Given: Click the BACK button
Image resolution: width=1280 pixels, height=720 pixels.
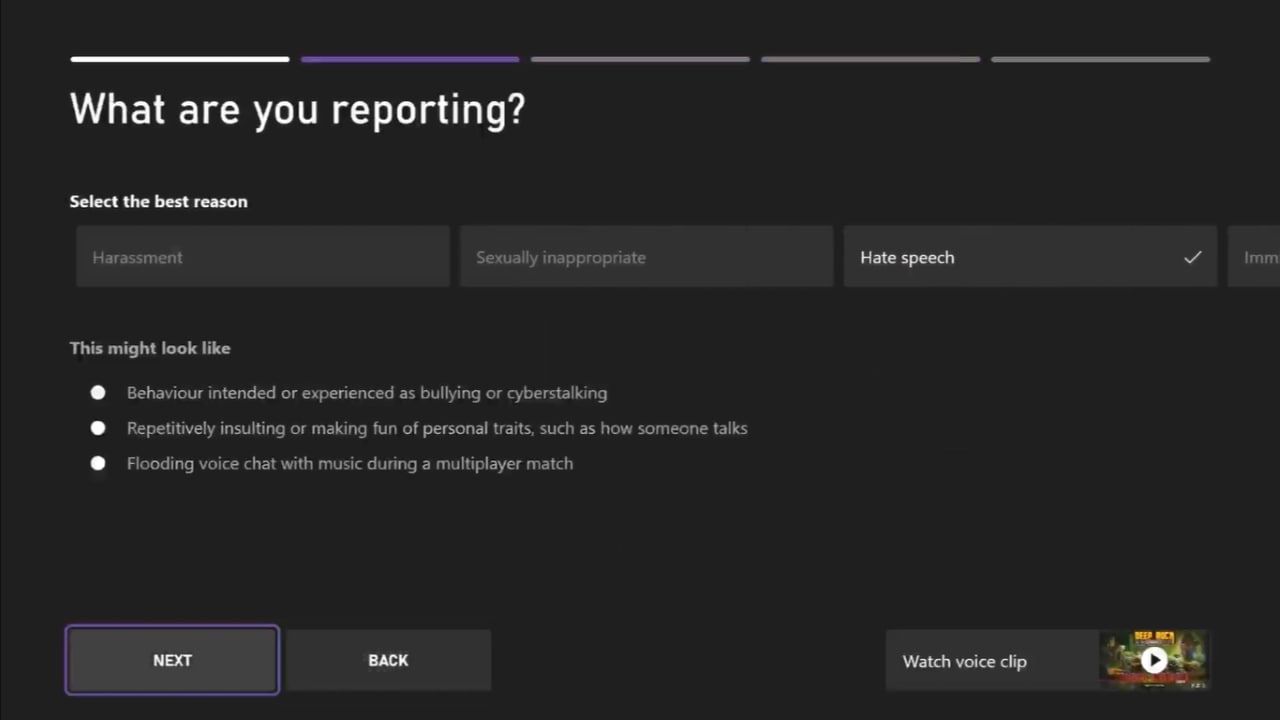Looking at the screenshot, I should point(388,660).
